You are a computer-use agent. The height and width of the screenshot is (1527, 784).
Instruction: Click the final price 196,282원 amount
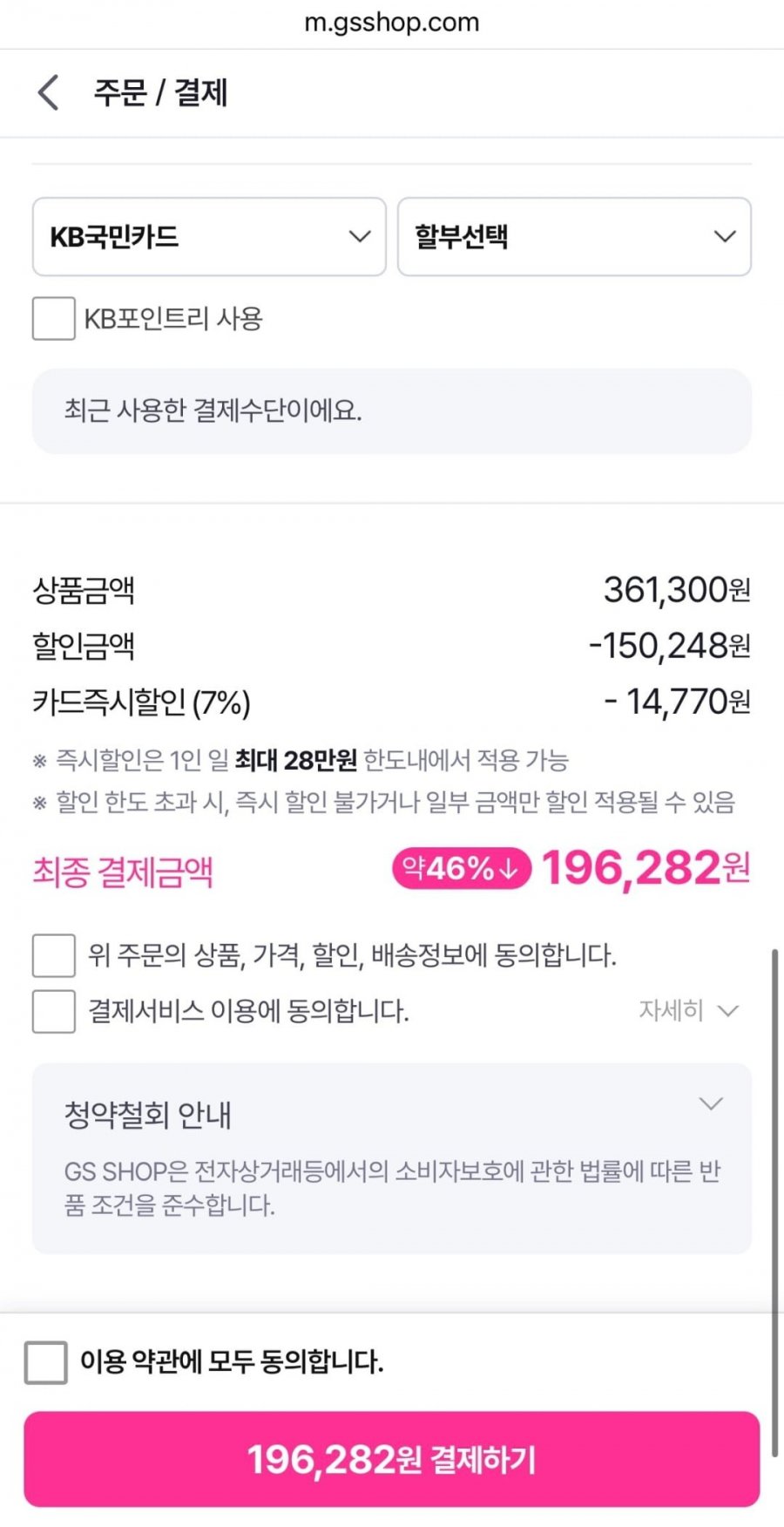click(x=645, y=868)
